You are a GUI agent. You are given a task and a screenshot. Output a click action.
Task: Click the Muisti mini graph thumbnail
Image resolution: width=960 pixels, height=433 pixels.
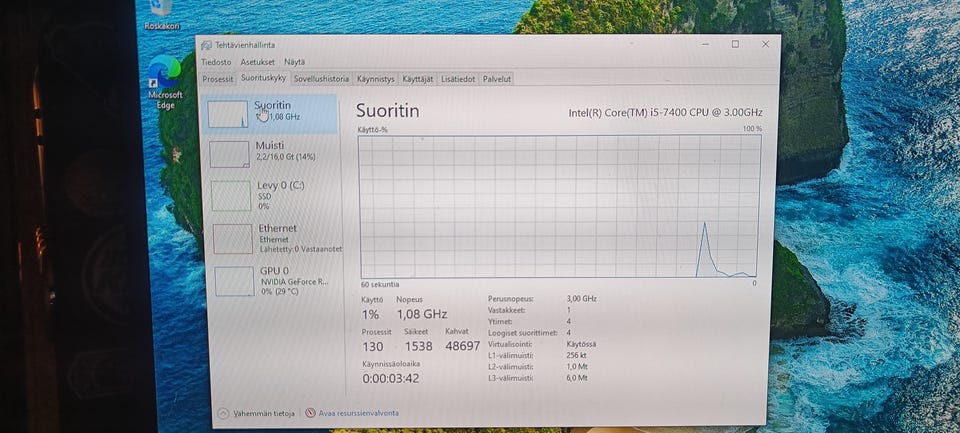tap(230, 154)
